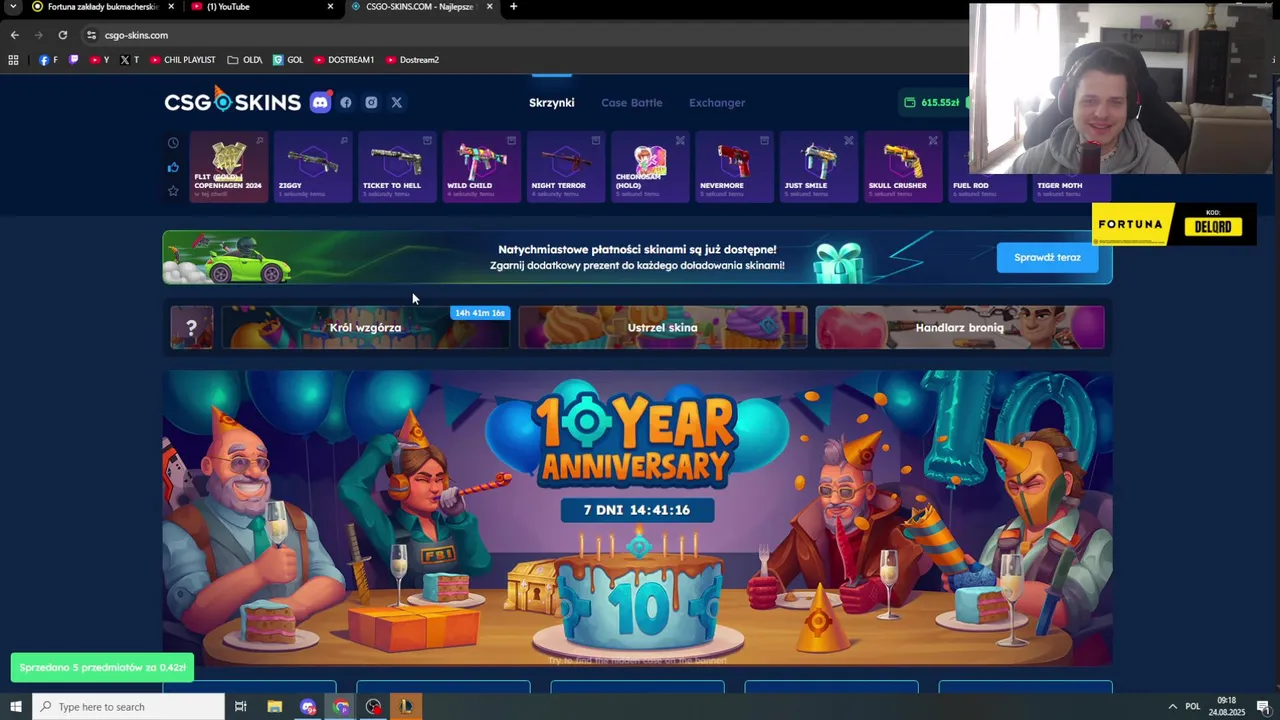Close the Fortuna browser tab

coord(171,7)
